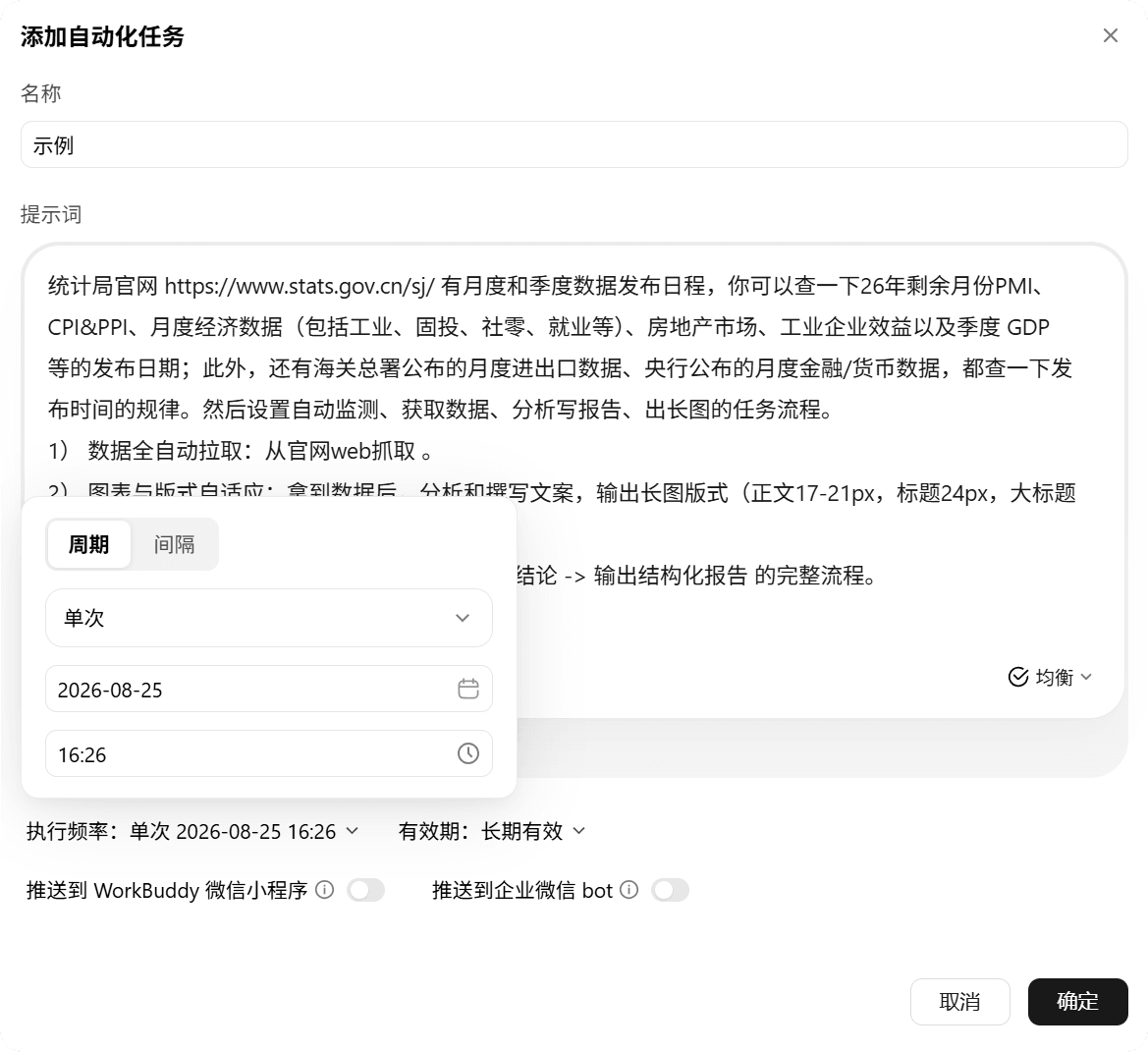Viewport: 1148px width, 1052px height.
Task: Close the 添加自动化任务 dialog
Action: point(1110,36)
